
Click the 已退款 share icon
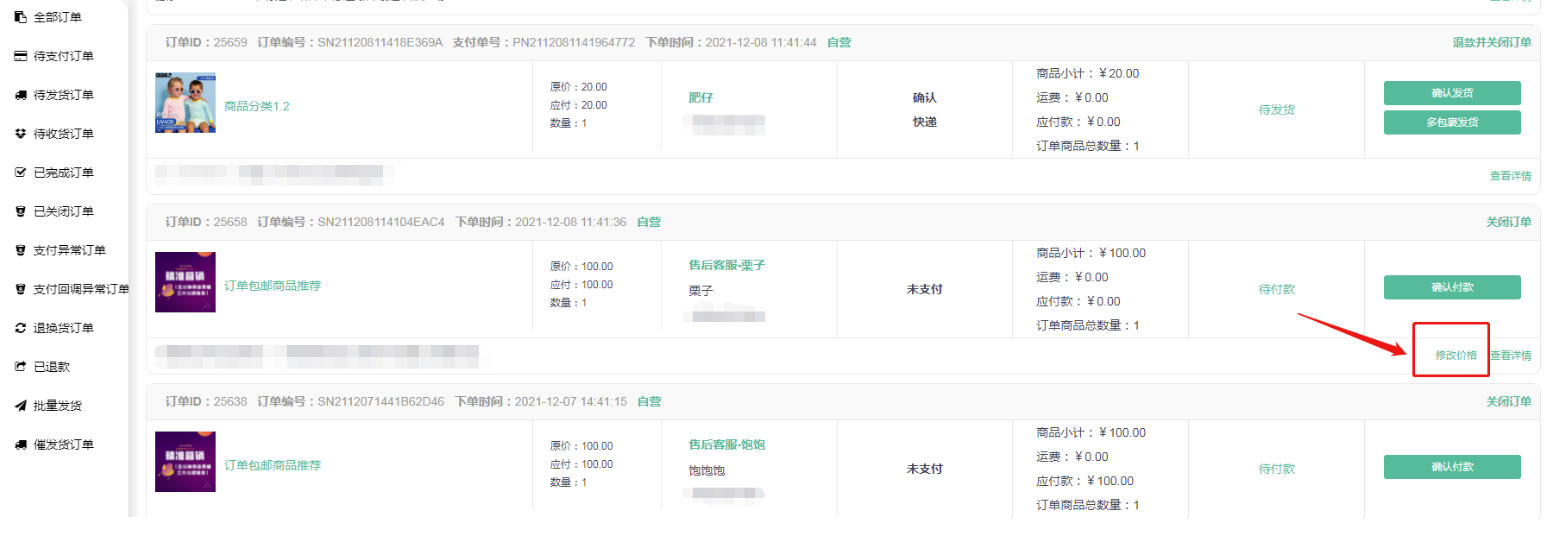[x=20, y=367]
